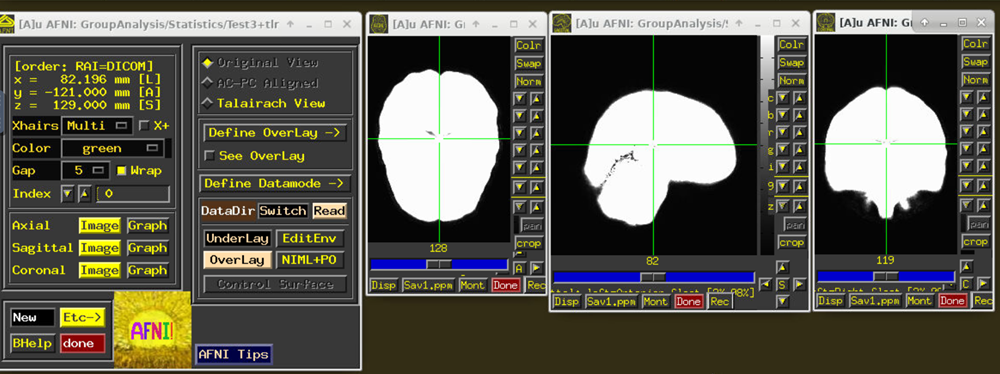Click the Rec button in sagittal viewer
The image size is (1000, 374).
pos(719,301)
